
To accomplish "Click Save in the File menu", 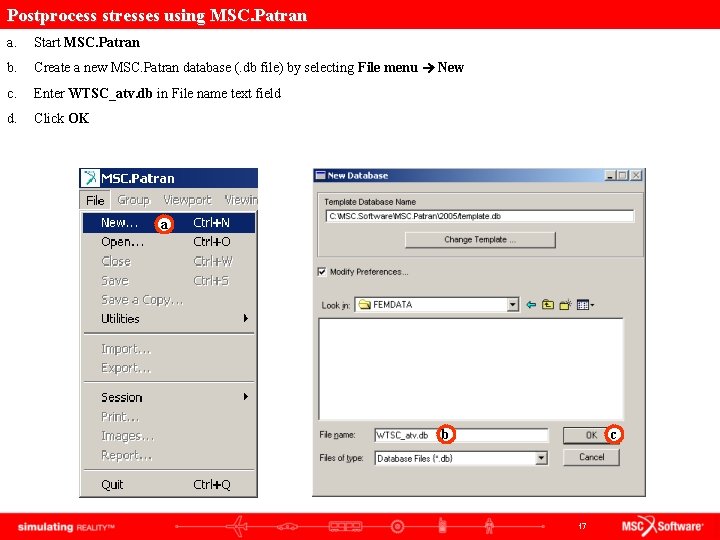I will click(169, 281).
